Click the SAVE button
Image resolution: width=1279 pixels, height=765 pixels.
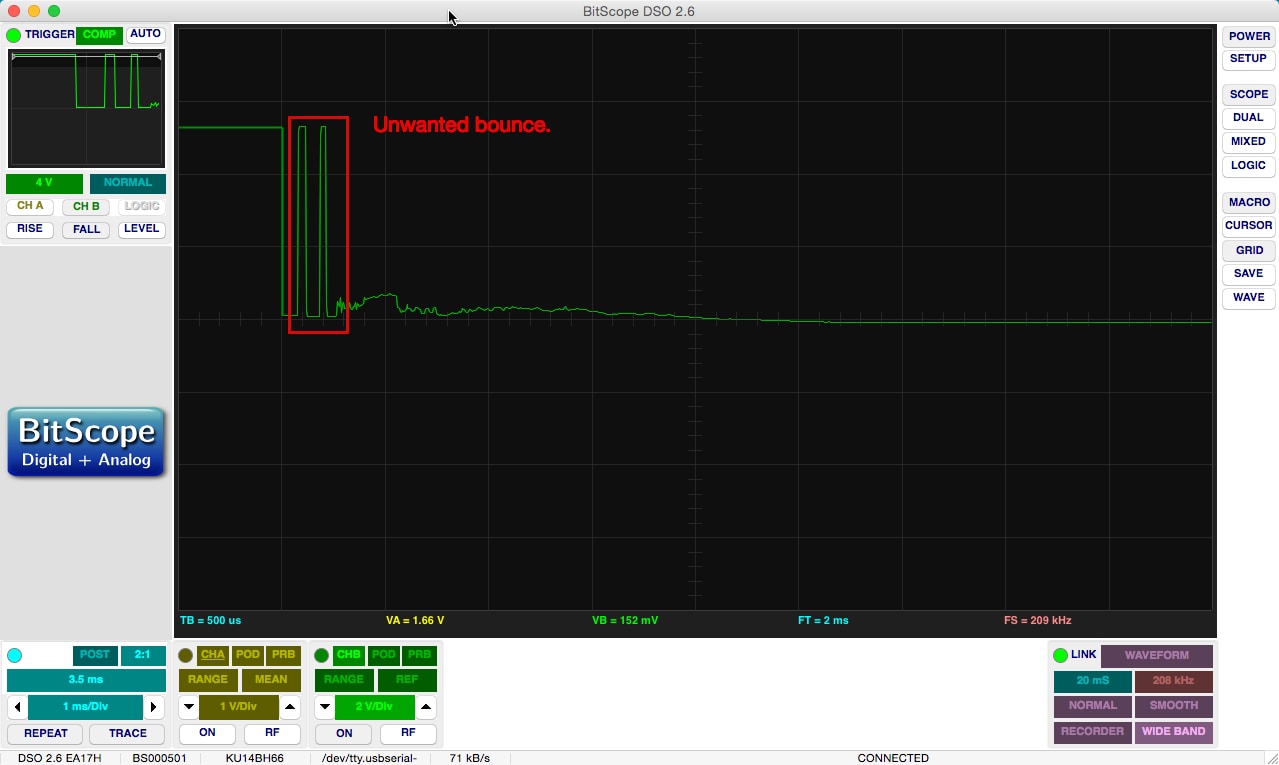tap(1248, 274)
